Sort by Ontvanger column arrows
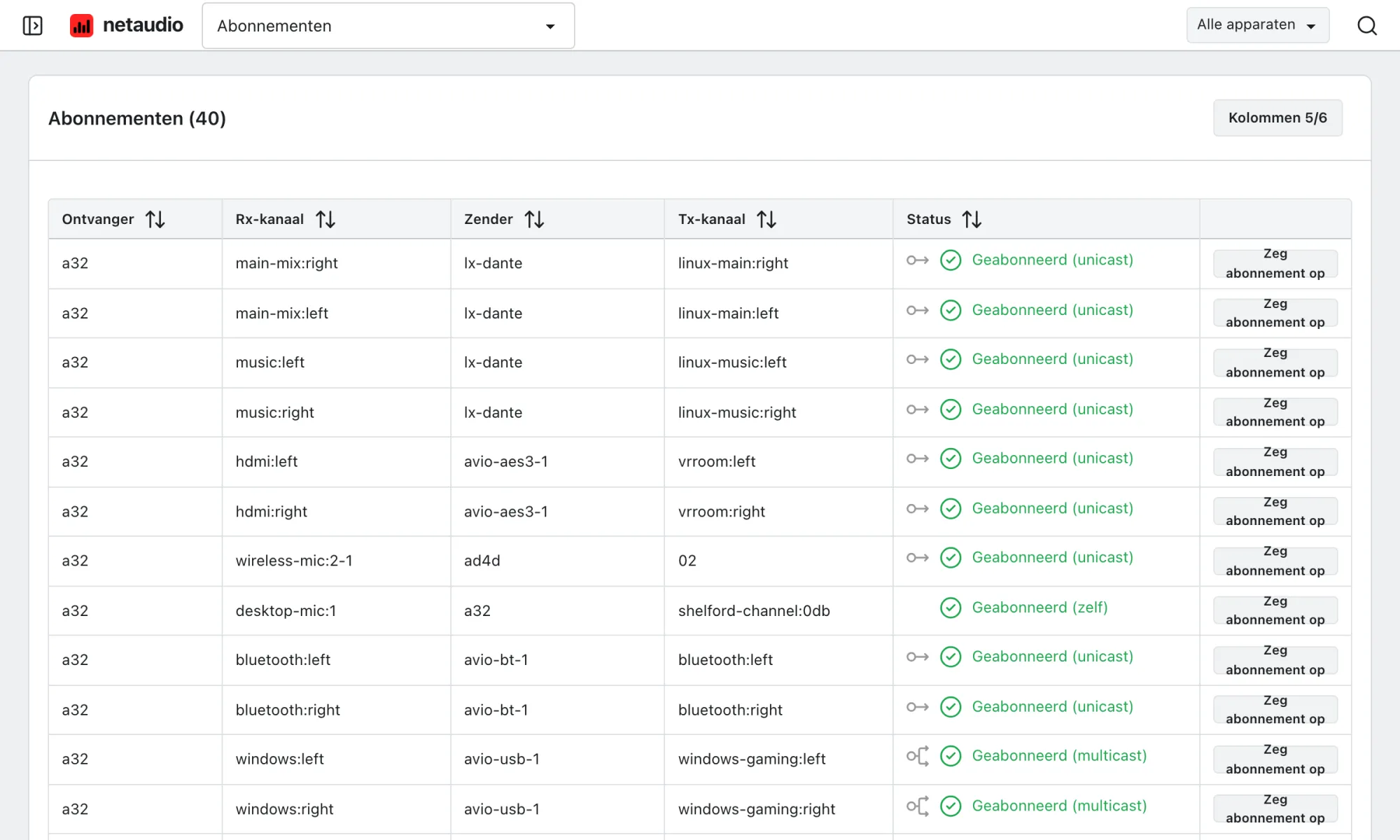Screen dimensions: 1400x840 tap(155, 220)
